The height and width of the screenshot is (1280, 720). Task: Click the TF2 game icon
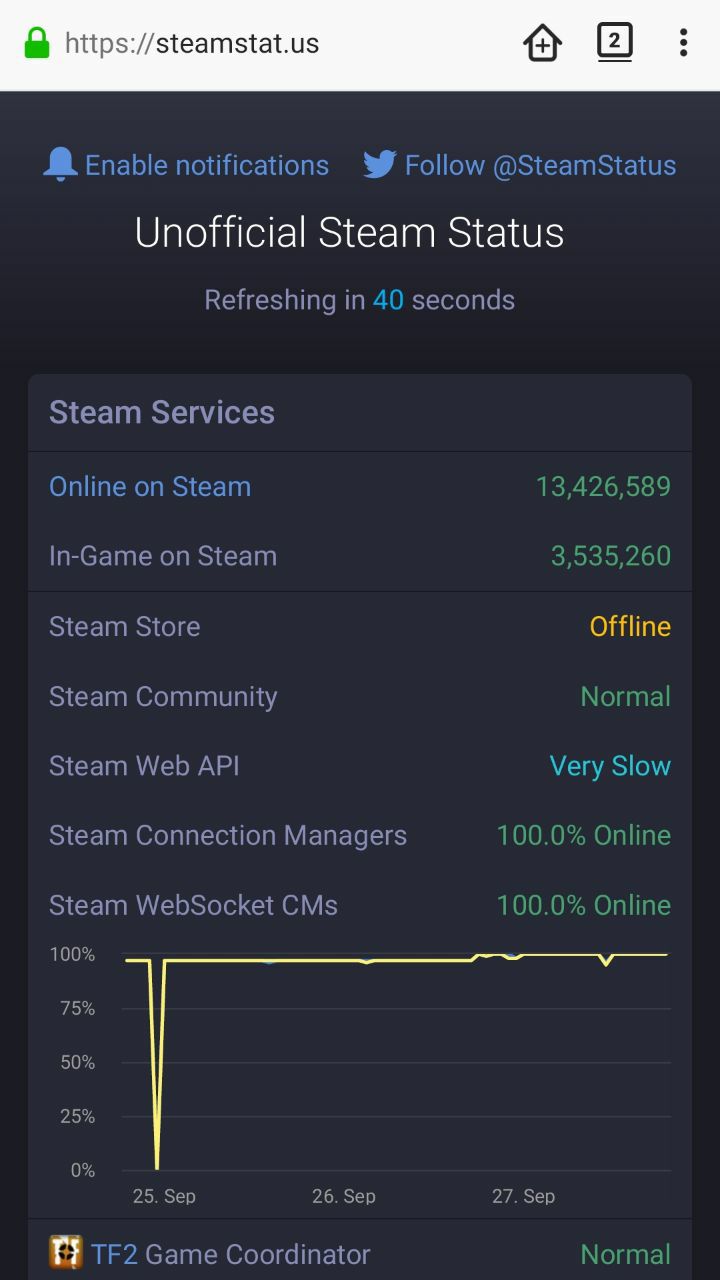66,1252
